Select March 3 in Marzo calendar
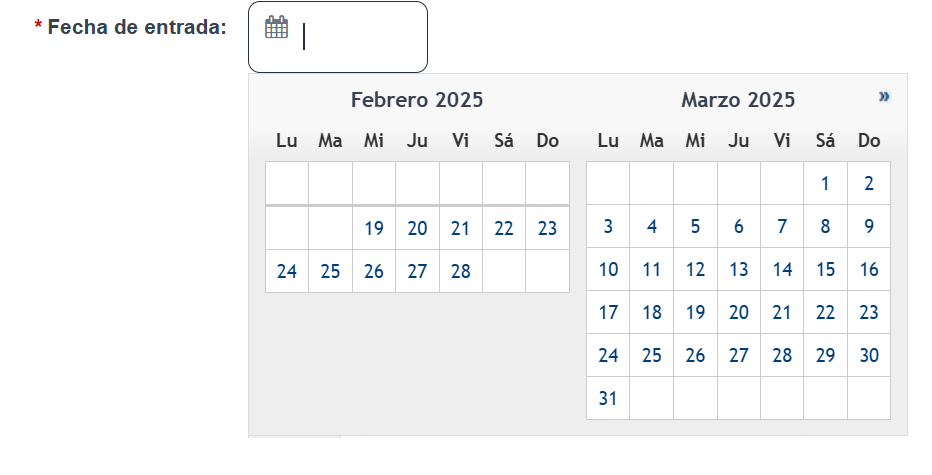This screenshot has width=932, height=475. [x=608, y=227]
